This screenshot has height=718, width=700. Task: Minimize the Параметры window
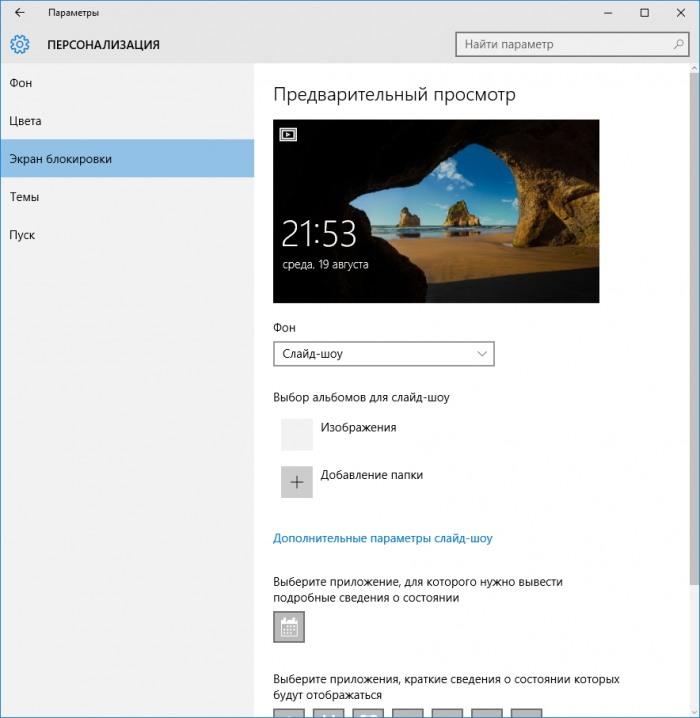608,13
